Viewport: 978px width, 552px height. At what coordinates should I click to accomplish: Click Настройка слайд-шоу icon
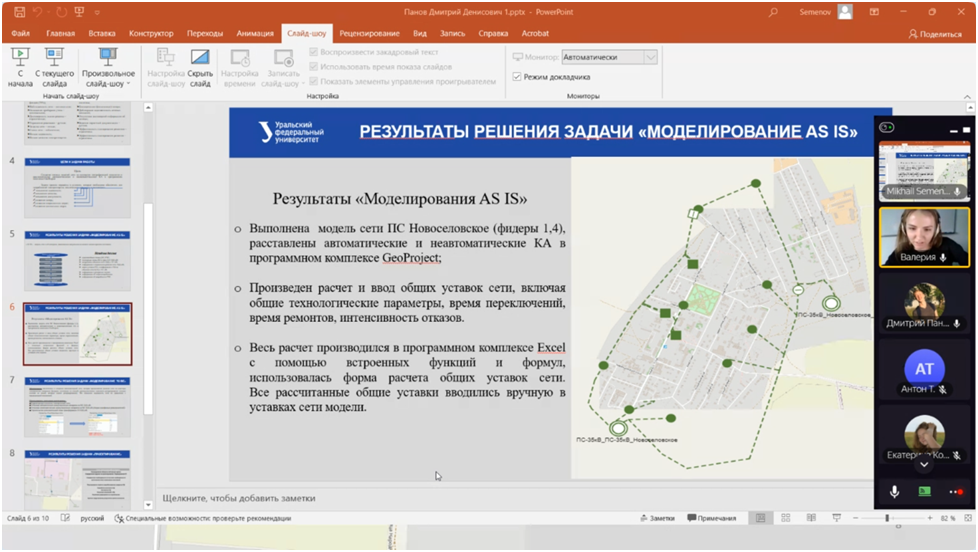[166, 67]
